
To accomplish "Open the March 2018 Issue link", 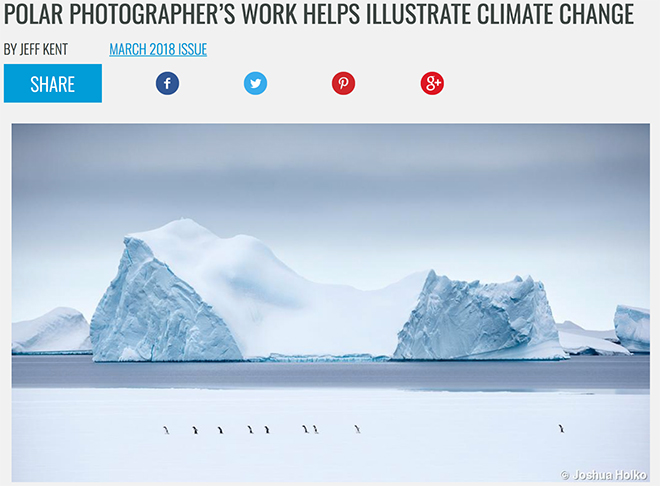I will [158, 49].
